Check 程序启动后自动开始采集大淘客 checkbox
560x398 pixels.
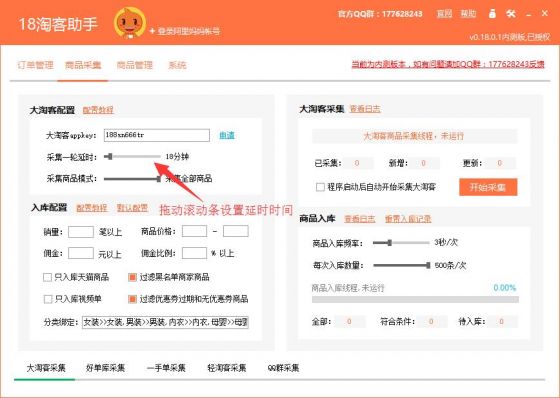320,187
